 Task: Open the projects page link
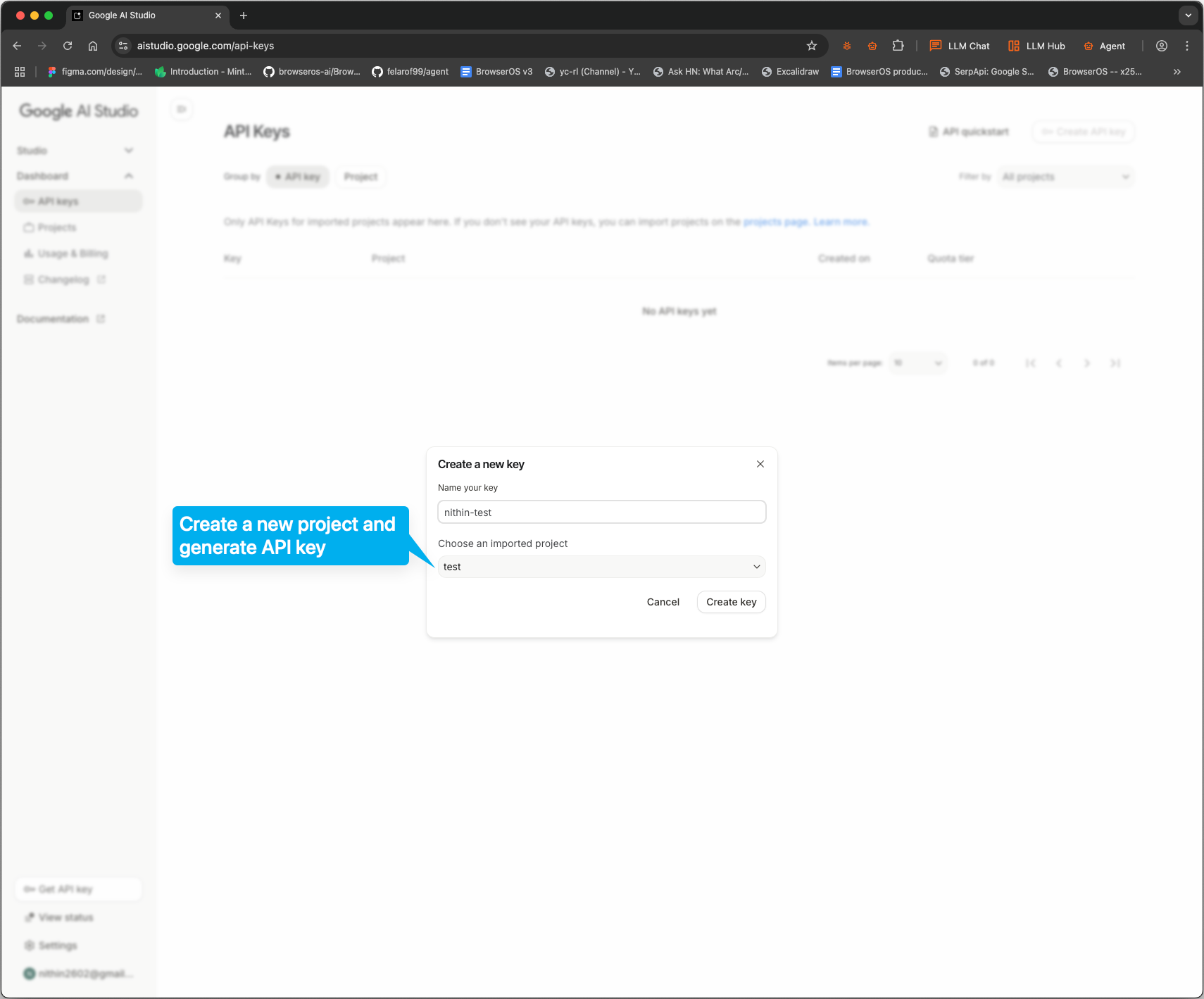coord(775,221)
